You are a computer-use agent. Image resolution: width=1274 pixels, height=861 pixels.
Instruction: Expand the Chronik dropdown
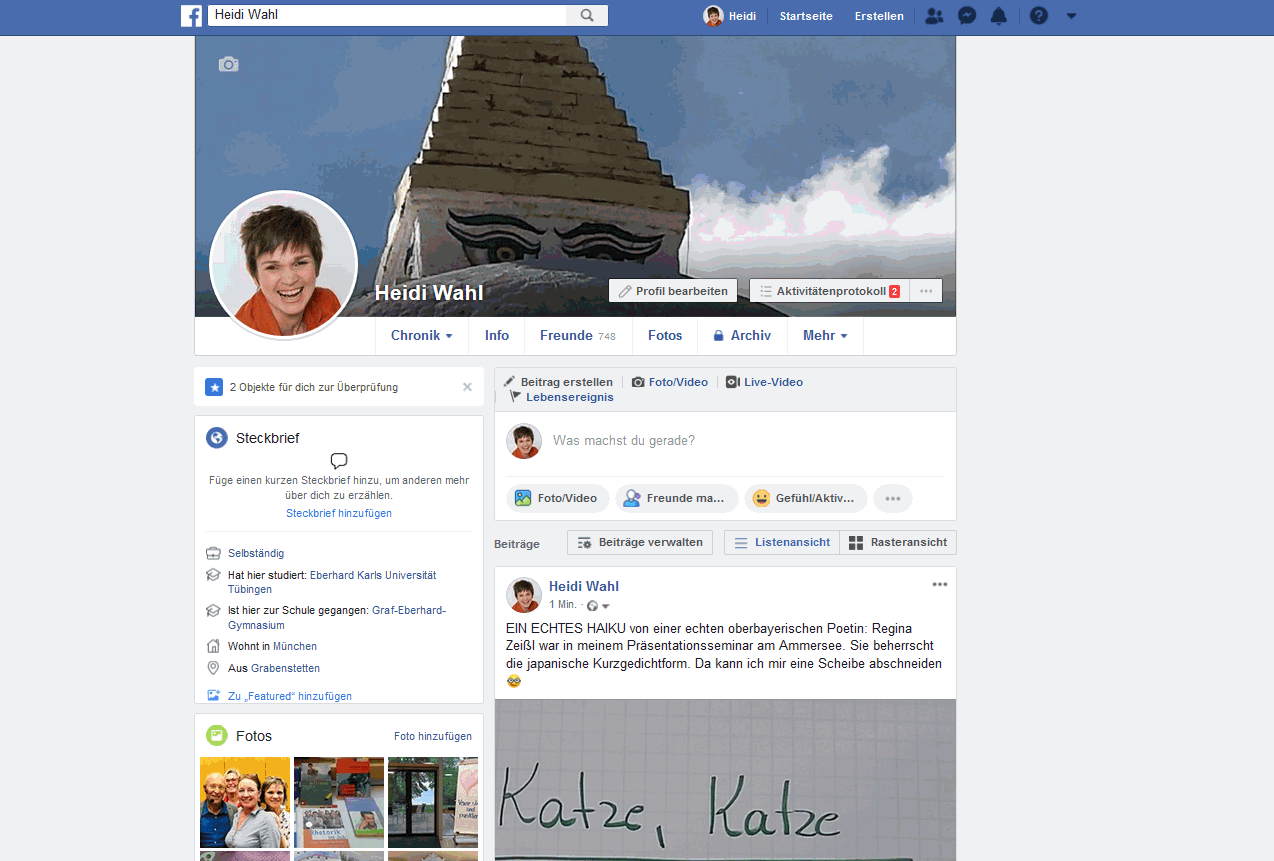coord(421,336)
